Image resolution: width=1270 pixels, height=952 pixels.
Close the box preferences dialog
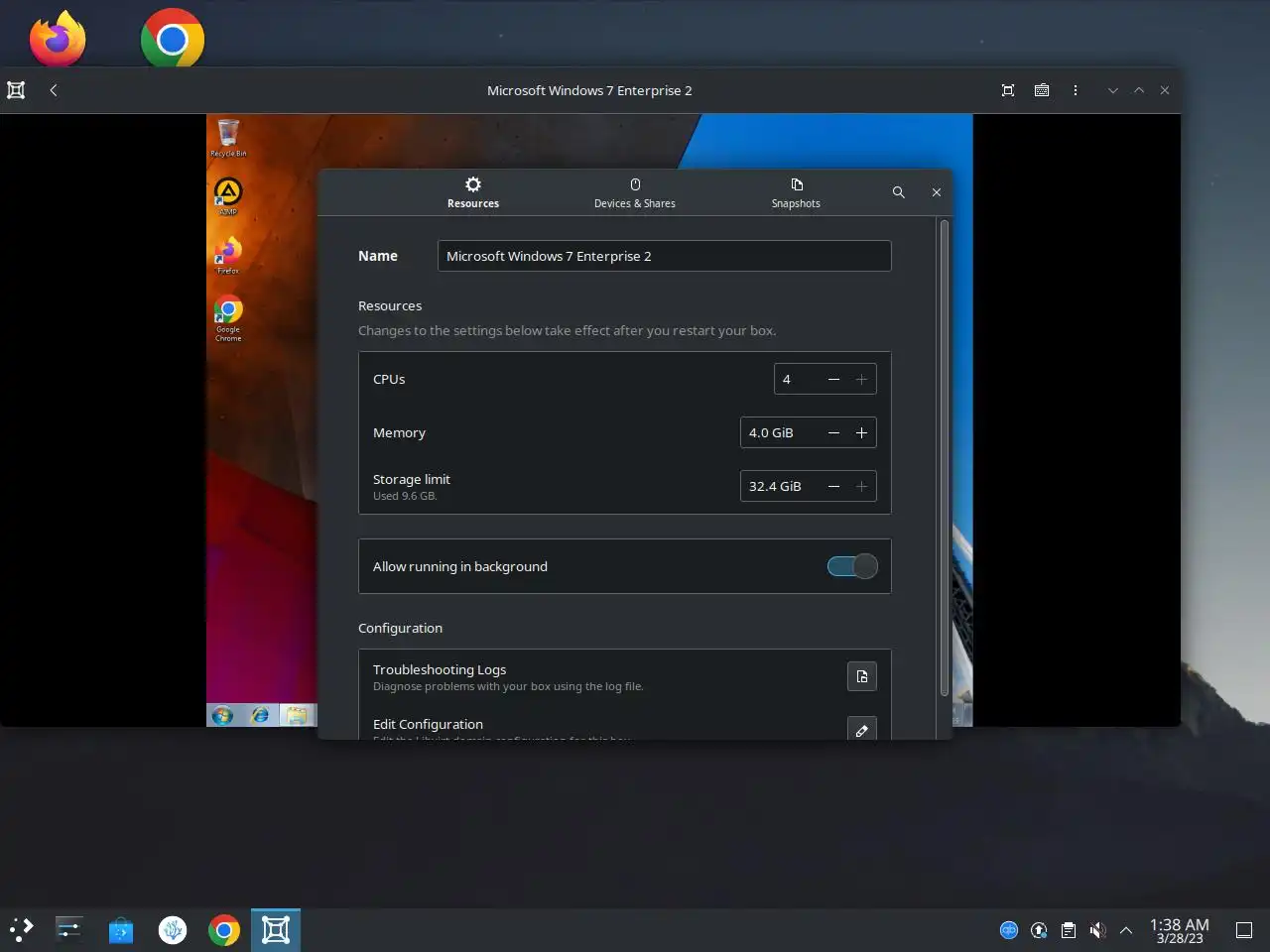[937, 192]
